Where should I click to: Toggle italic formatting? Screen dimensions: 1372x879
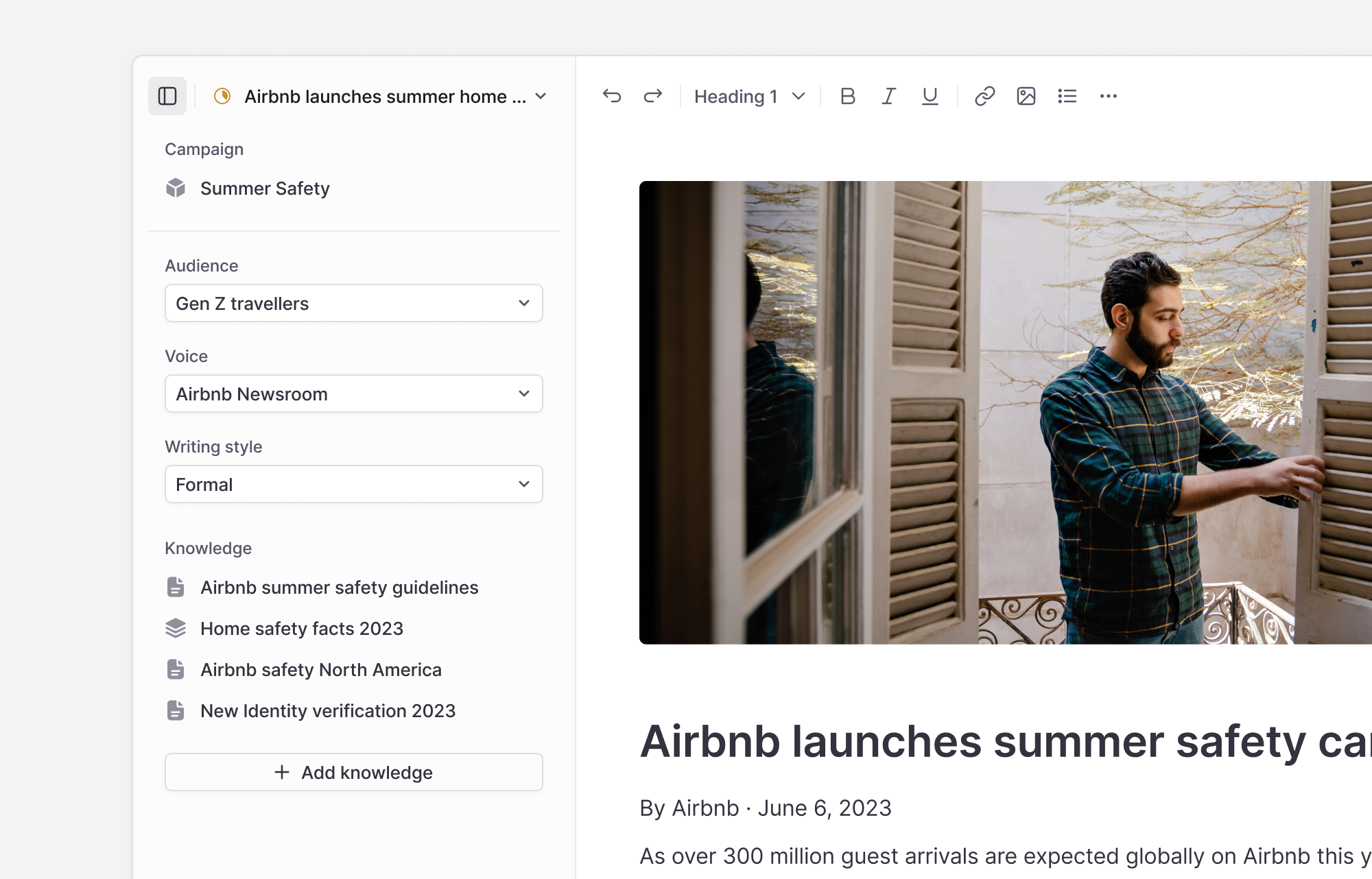click(x=889, y=96)
